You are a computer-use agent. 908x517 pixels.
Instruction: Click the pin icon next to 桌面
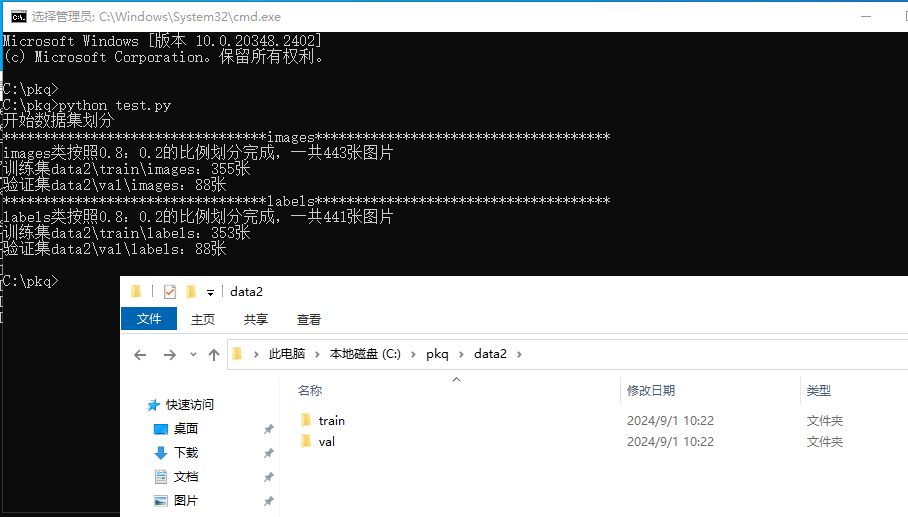click(269, 429)
